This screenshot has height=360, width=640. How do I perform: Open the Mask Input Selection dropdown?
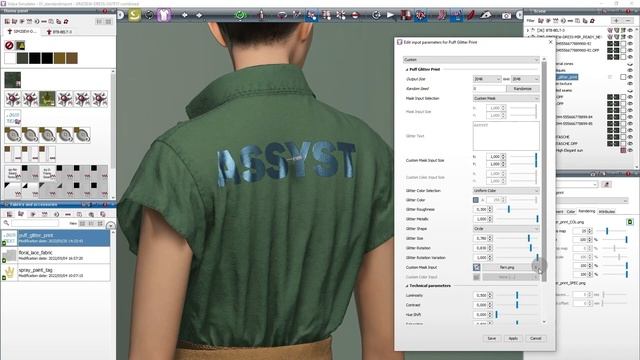[506, 98]
